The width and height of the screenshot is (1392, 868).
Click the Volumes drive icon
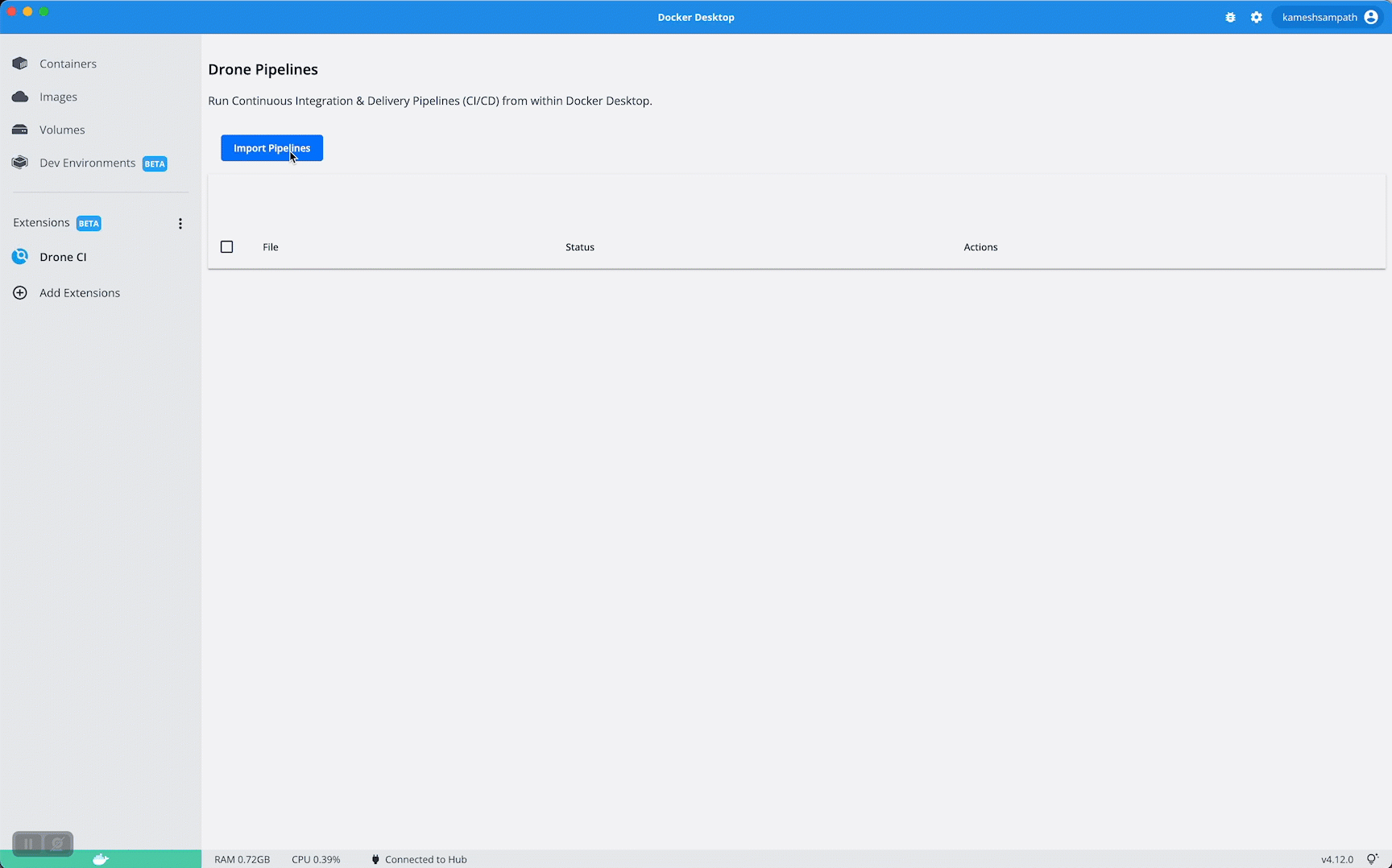click(x=20, y=130)
